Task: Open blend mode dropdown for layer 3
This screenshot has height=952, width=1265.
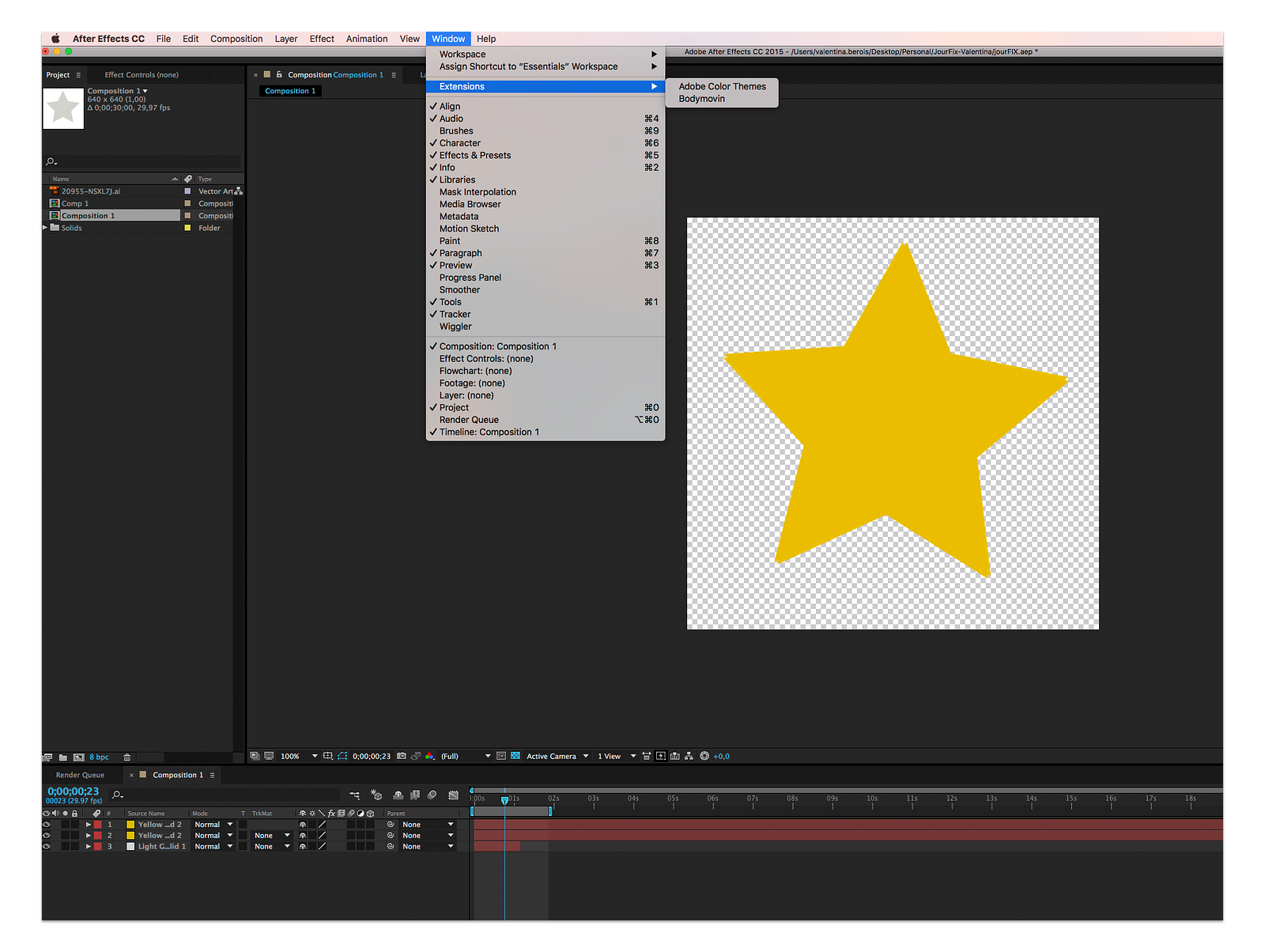Action: pyautogui.click(x=213, y=847)
